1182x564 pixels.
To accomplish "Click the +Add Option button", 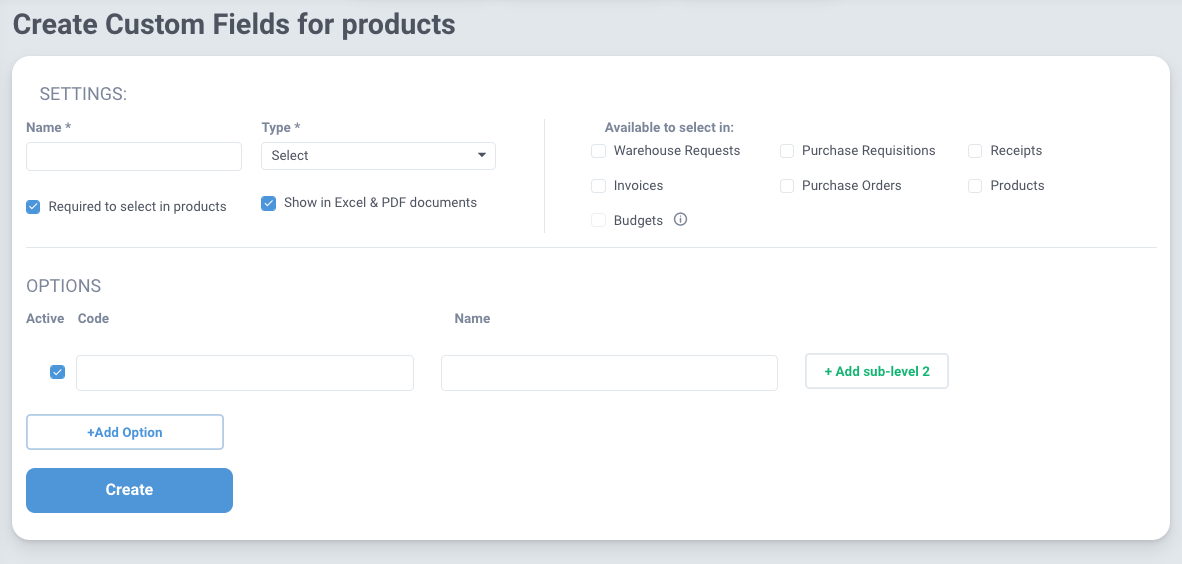I will point(125,433).
